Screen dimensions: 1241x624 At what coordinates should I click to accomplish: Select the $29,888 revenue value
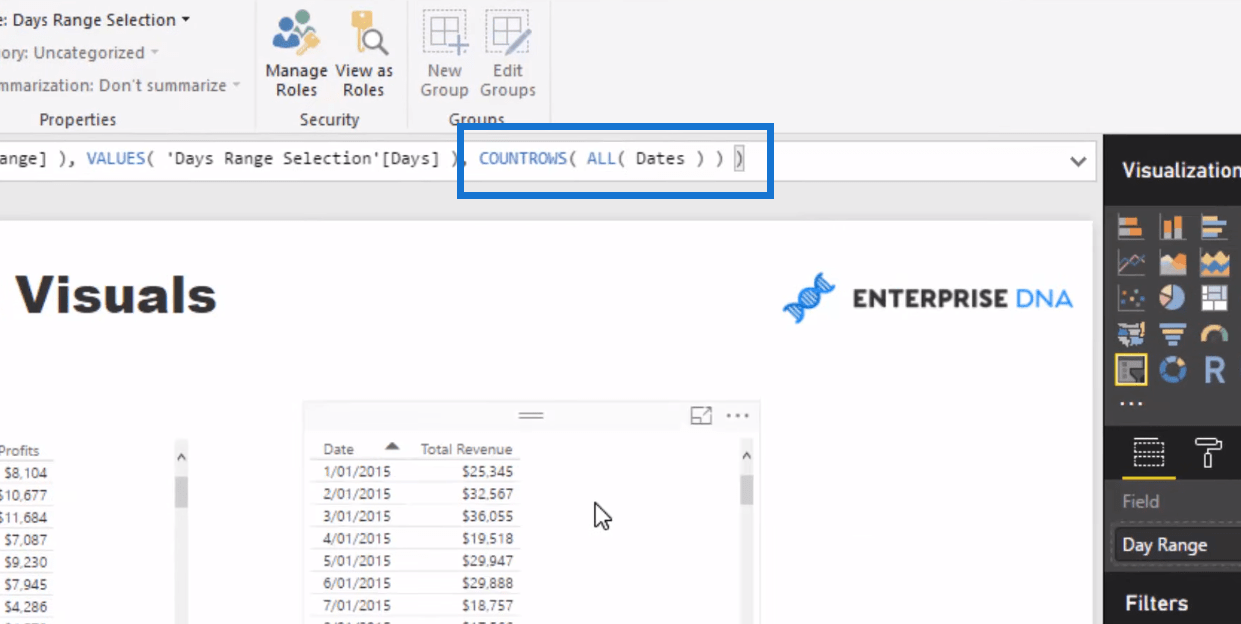point(487,582)
